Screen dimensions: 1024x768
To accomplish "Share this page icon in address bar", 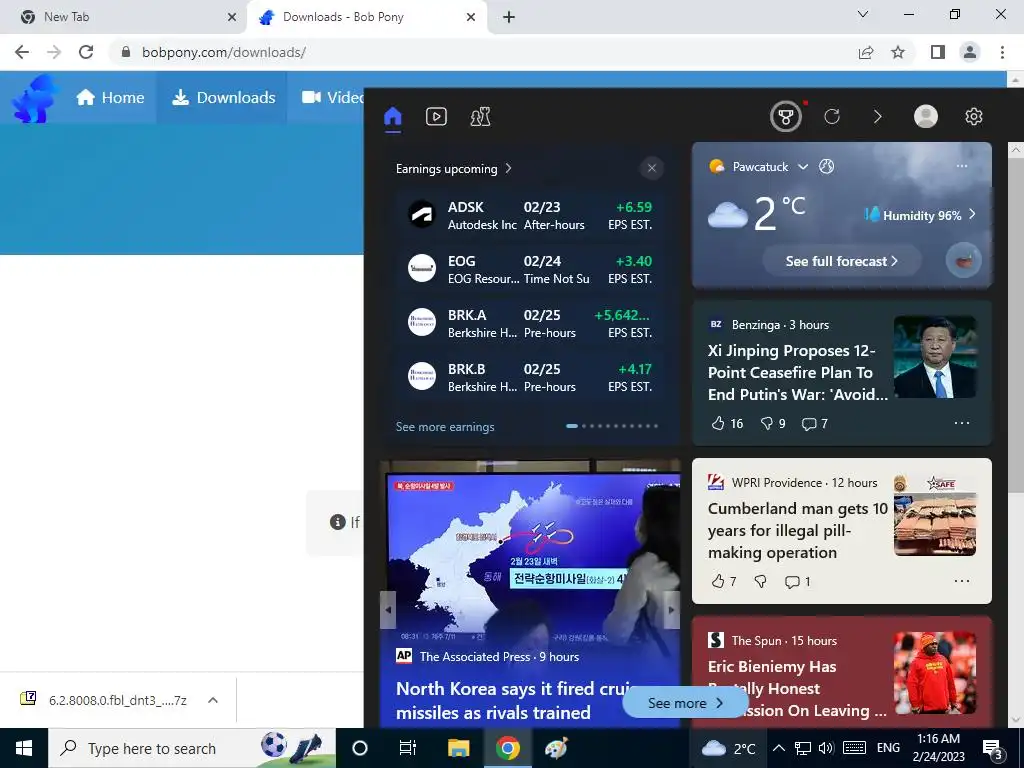I will click(866, 52).
